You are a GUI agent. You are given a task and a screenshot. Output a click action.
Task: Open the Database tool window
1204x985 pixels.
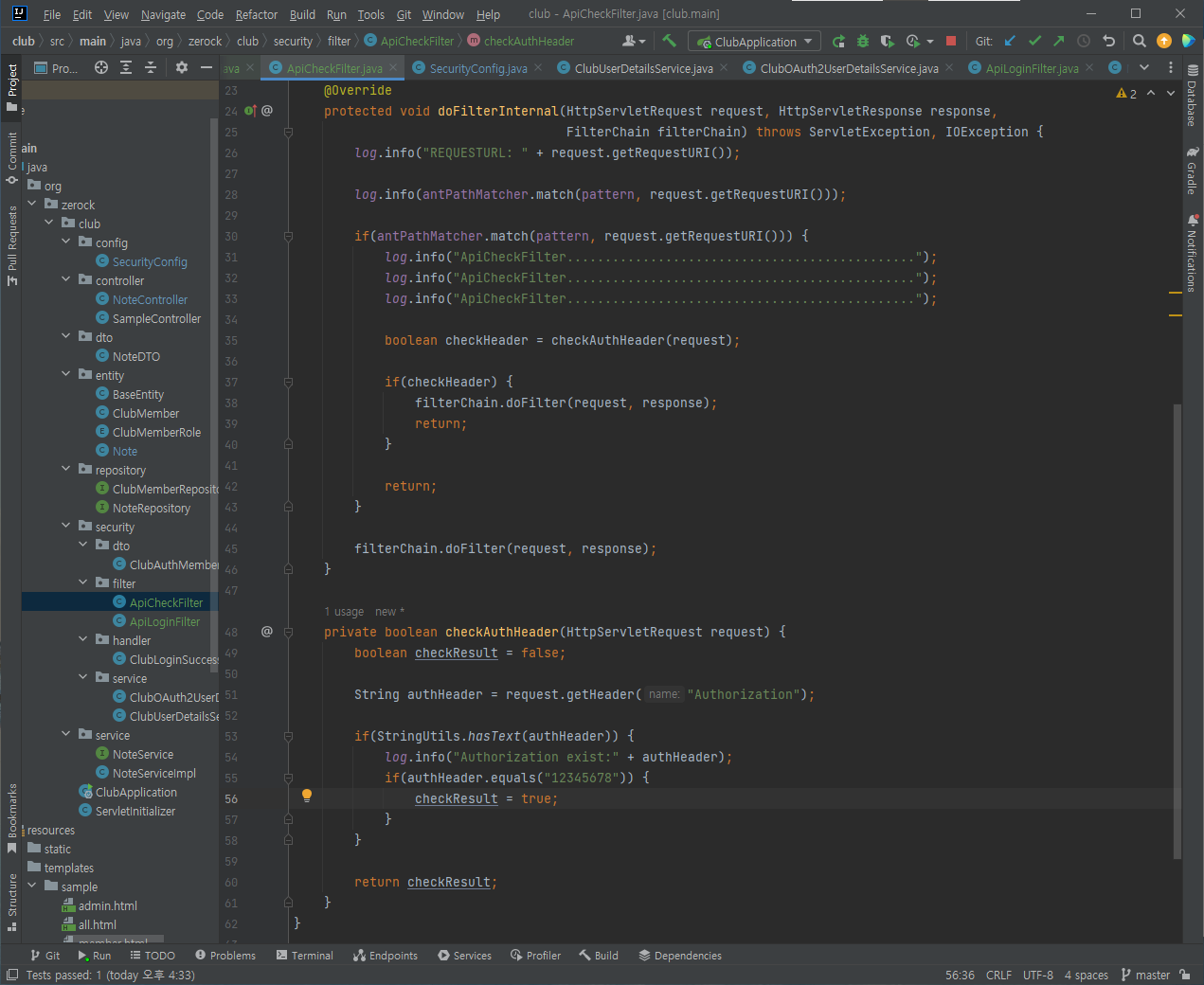click(1193, 96)
